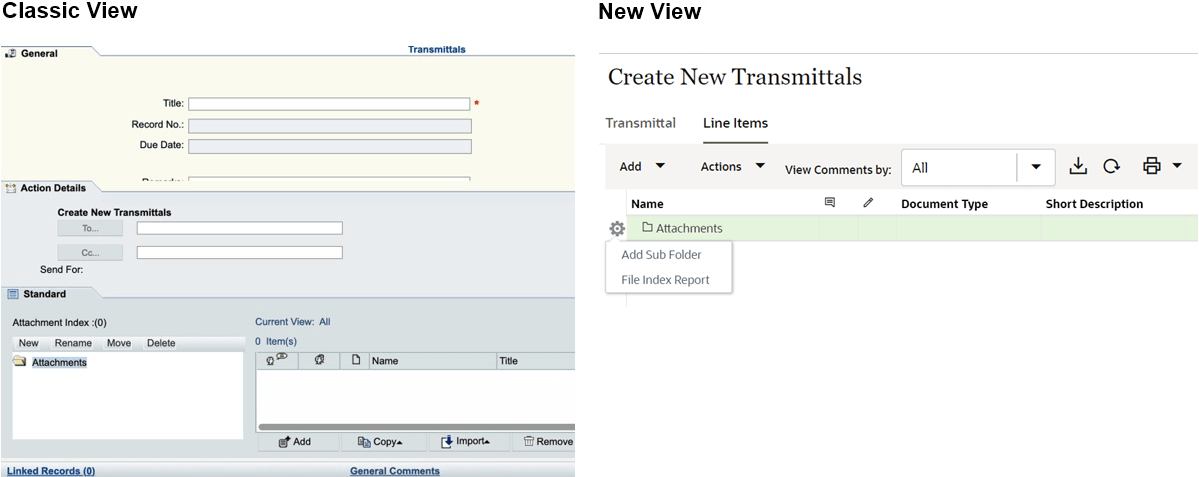Choose File Index Report from the menu
The height and width of the screenshot is (477, 1199).
click(x=665, y=280)
